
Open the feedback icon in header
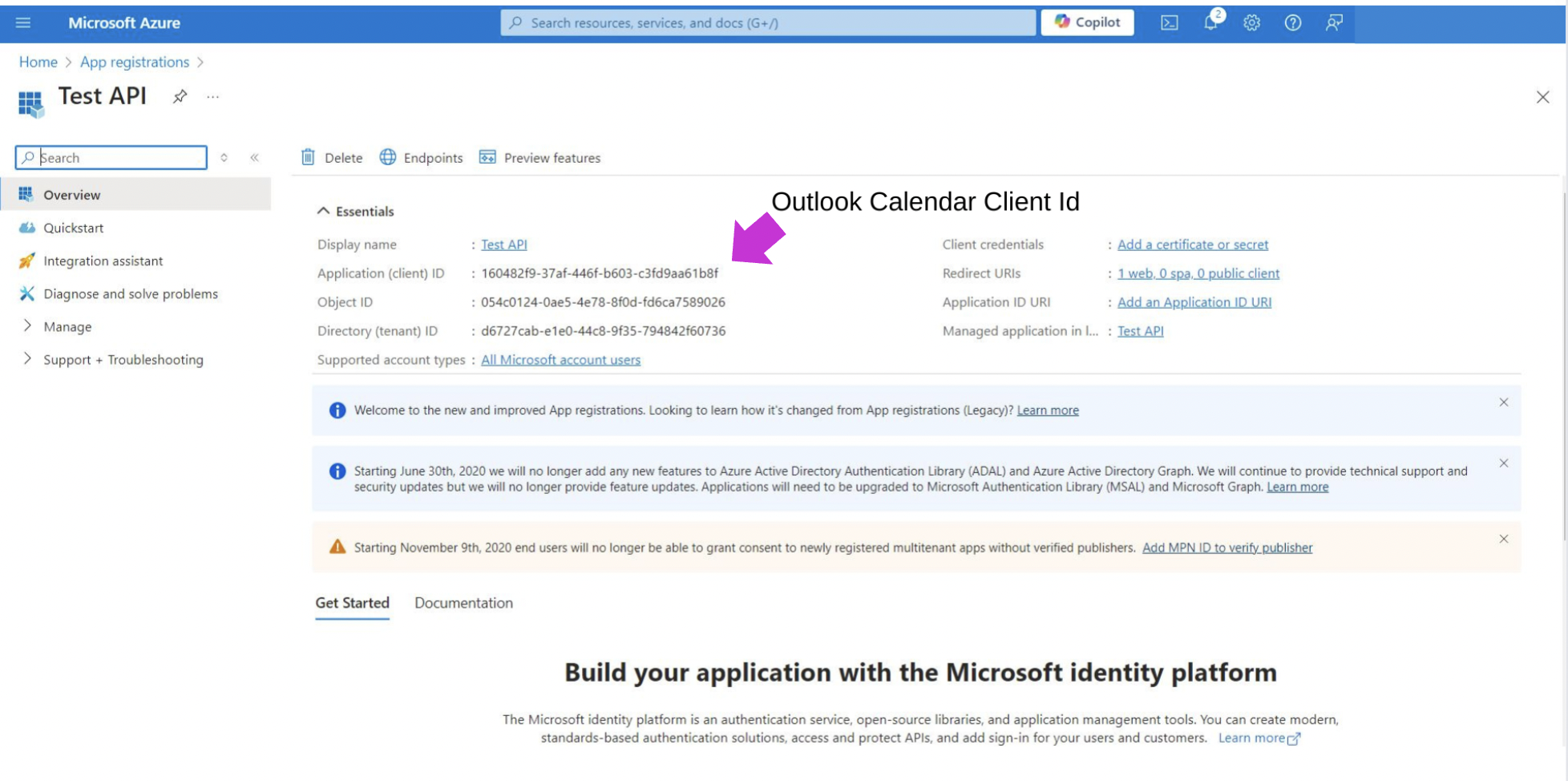coord(1334,23)
